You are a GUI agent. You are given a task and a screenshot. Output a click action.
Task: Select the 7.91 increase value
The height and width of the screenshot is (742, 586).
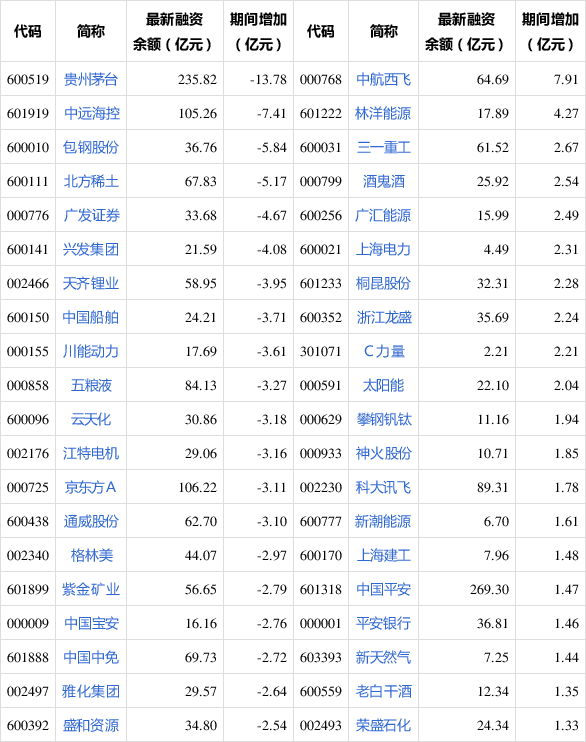pos(566,79)
